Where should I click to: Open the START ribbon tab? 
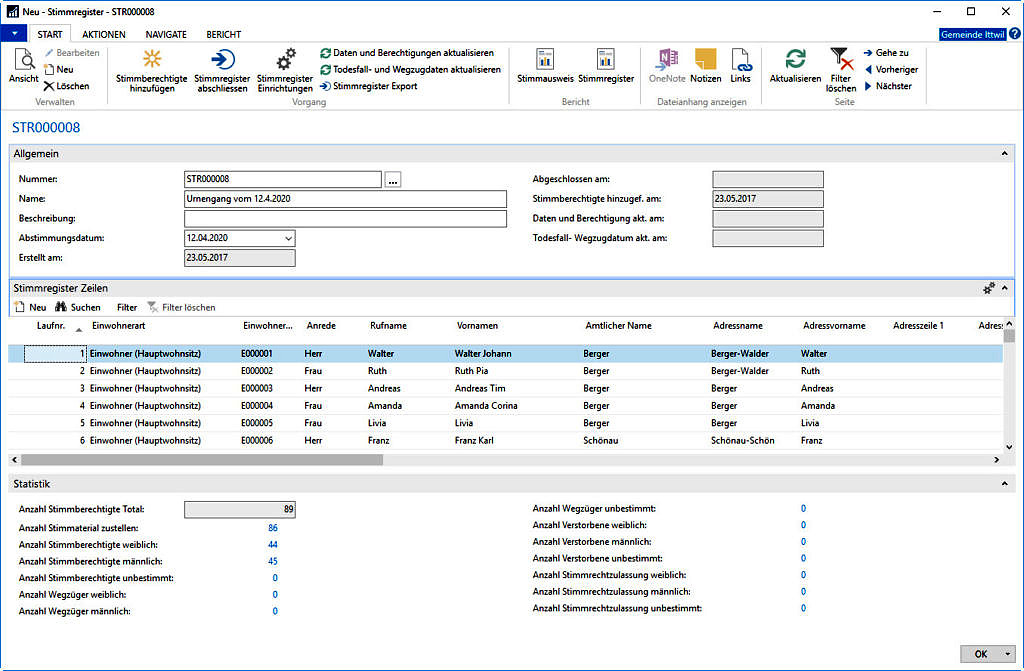coord(50,34)
